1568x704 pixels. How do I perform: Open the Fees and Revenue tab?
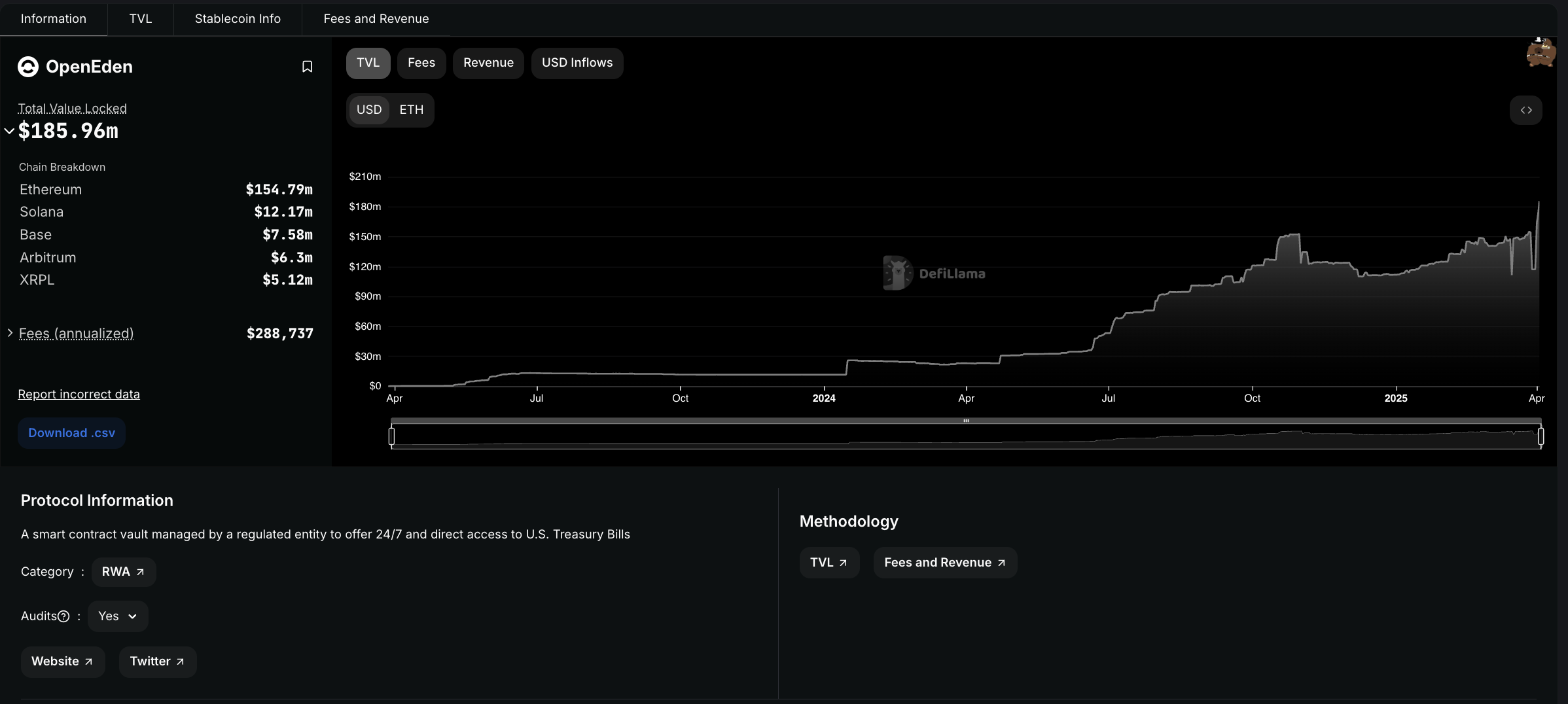tap(376, 19)
